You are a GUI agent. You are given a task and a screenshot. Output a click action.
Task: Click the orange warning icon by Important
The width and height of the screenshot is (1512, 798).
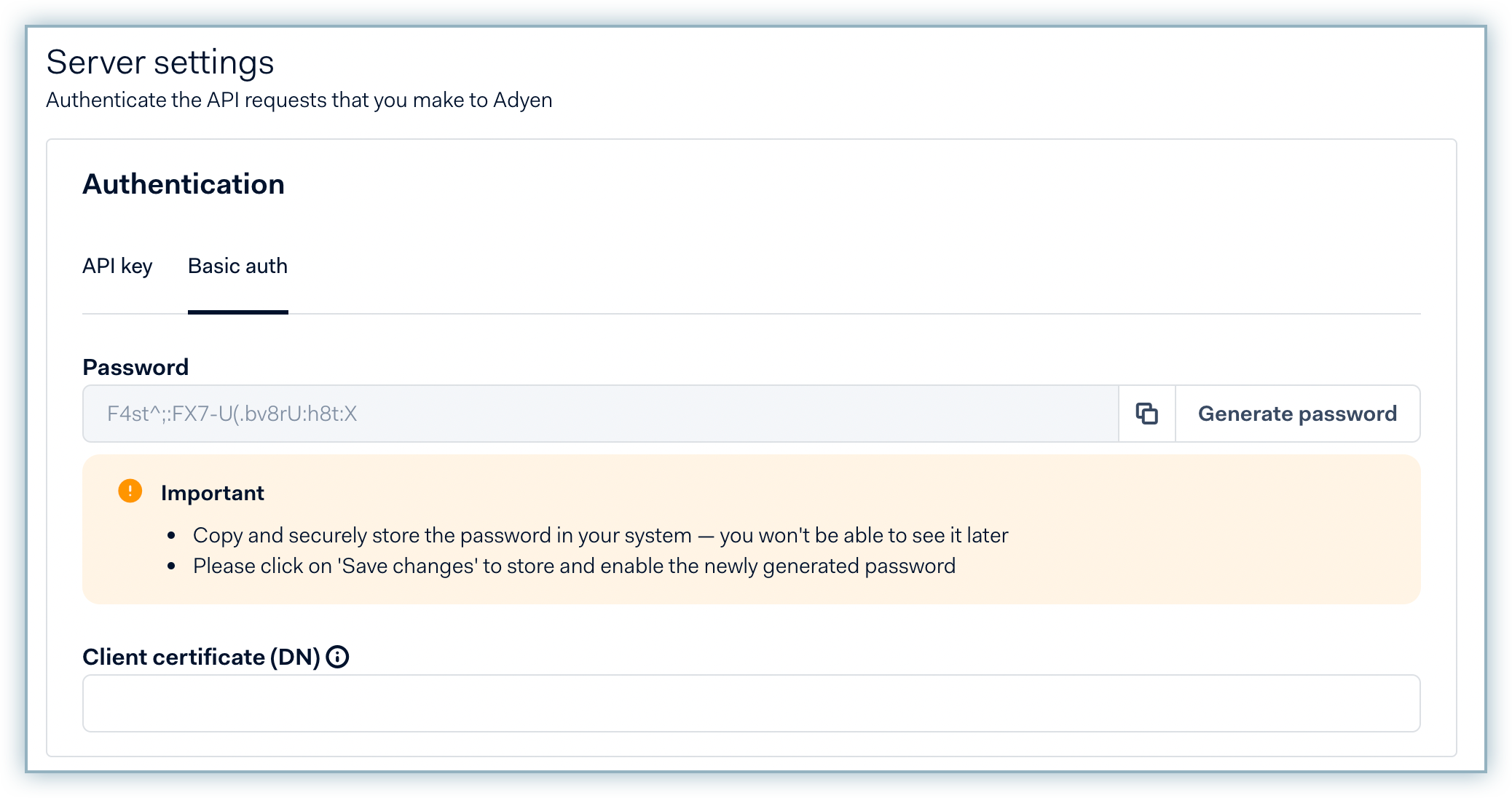point(130,491)
